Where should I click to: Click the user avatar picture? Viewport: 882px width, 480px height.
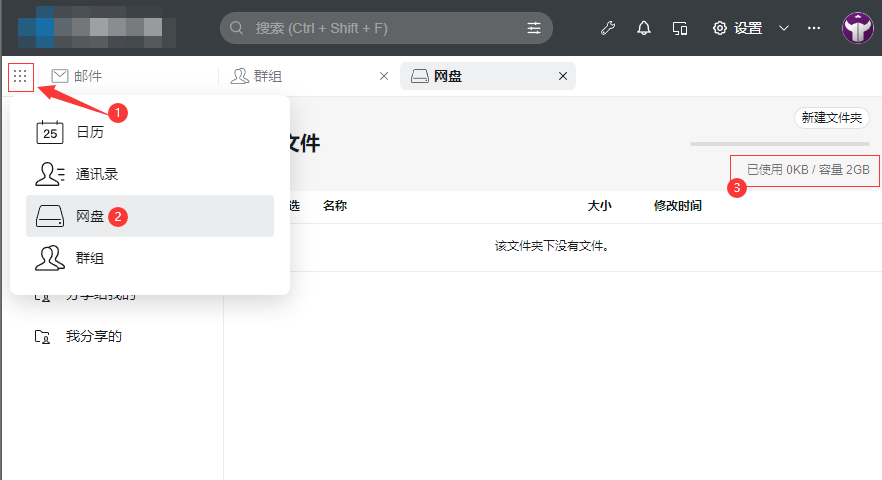point(857,28)
